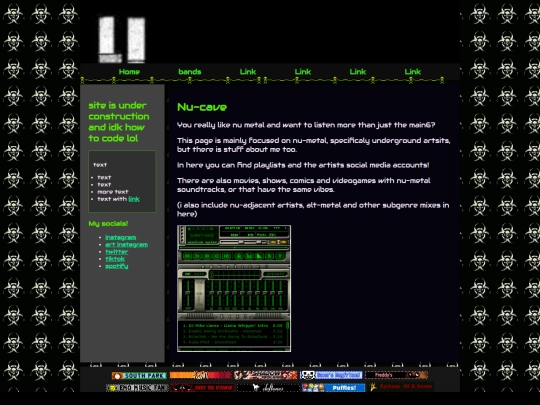This screenshot has height=405, width=540.
Task: Open the Home navigation link
Action: click(129, 72)
